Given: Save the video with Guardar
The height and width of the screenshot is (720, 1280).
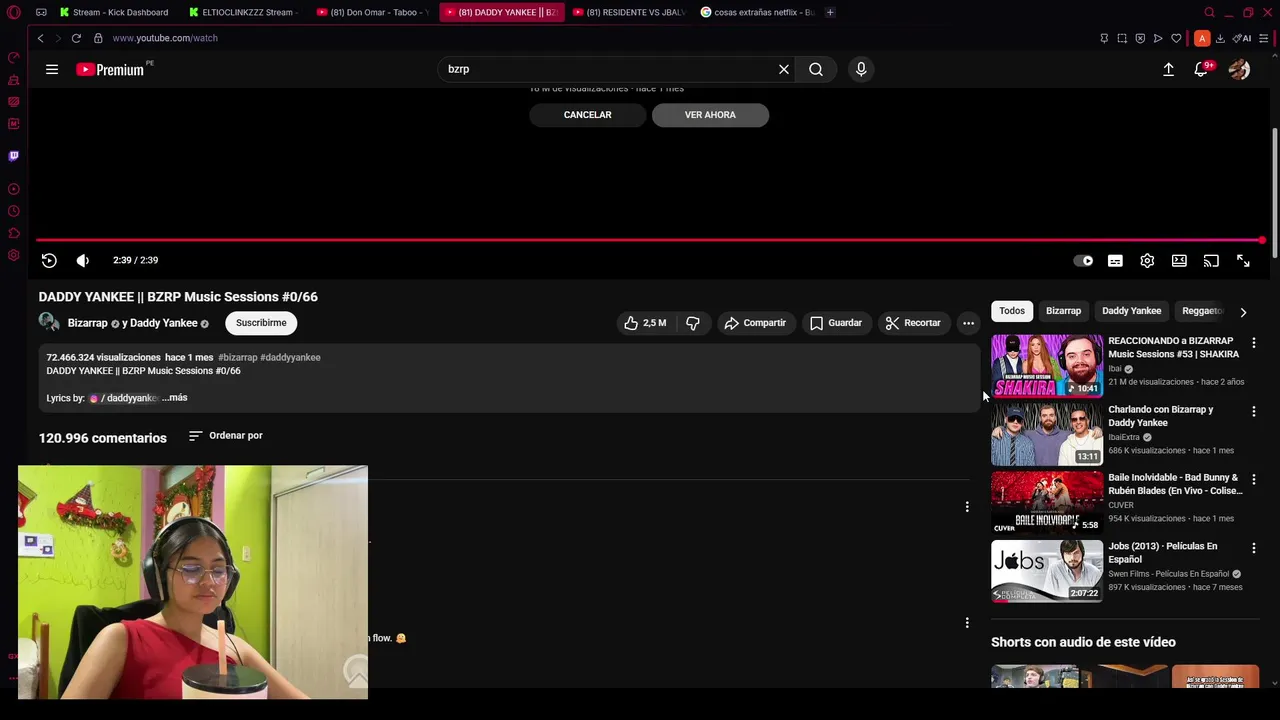Looking at the screenshot, I should coord(835,323).
